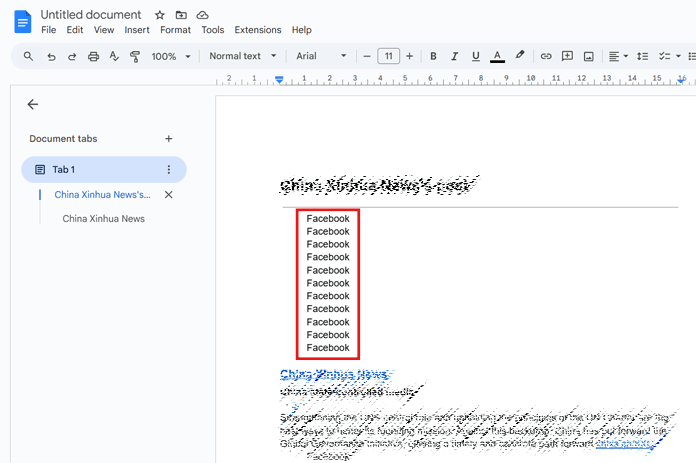Open the Tools menu
Image resolution: width=696 pixels, height=463 pixels.
[213, 30]
